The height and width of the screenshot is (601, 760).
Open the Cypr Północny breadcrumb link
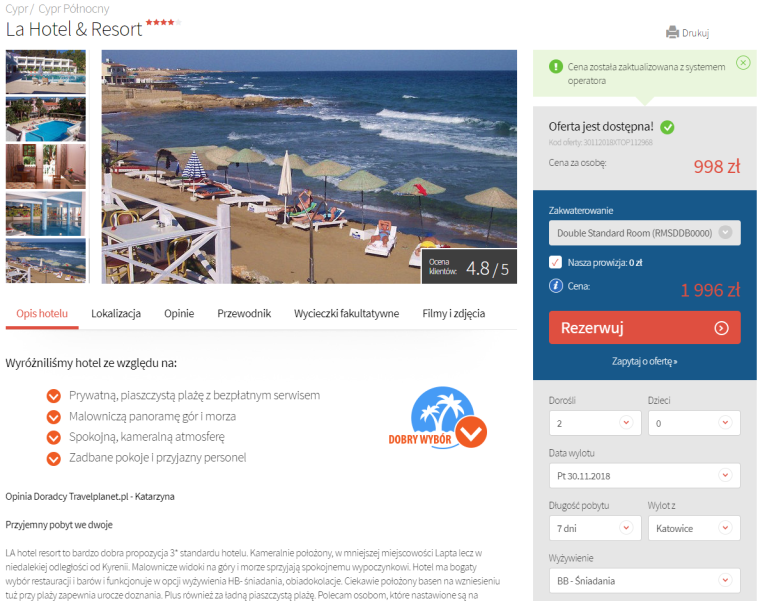point(74,9)
